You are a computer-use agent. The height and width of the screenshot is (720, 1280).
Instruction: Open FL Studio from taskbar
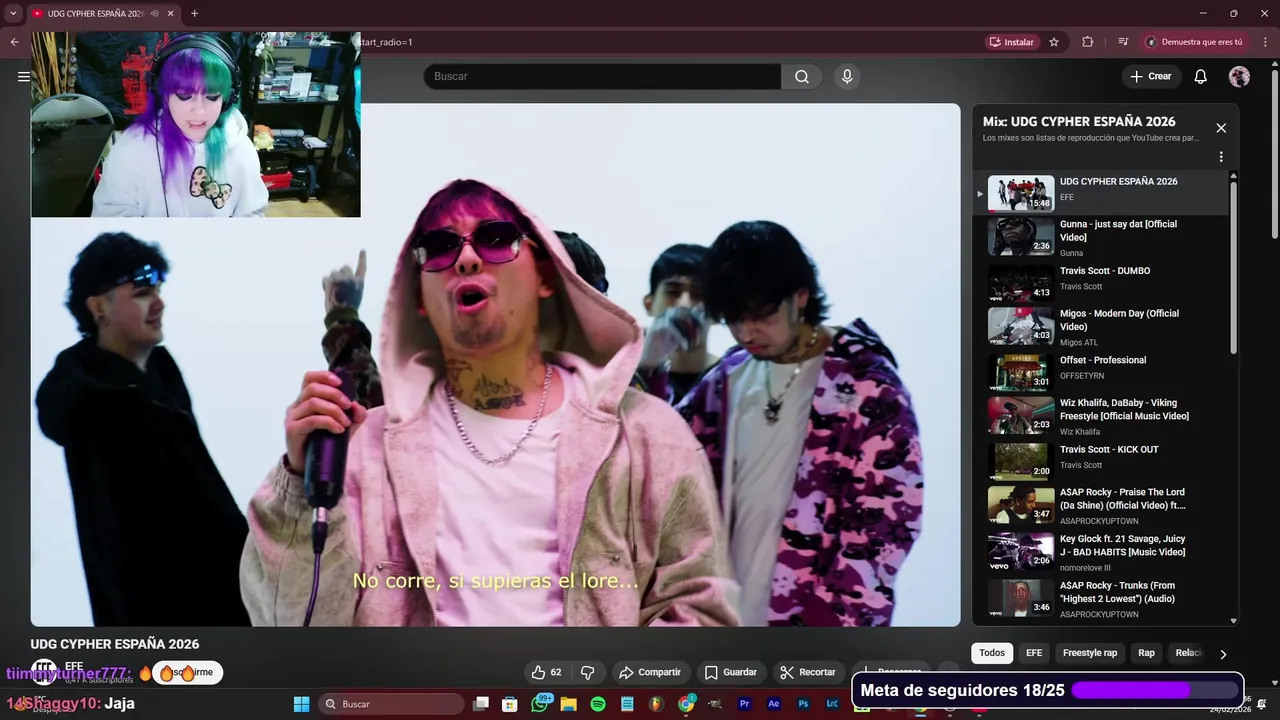click(656, 704)
